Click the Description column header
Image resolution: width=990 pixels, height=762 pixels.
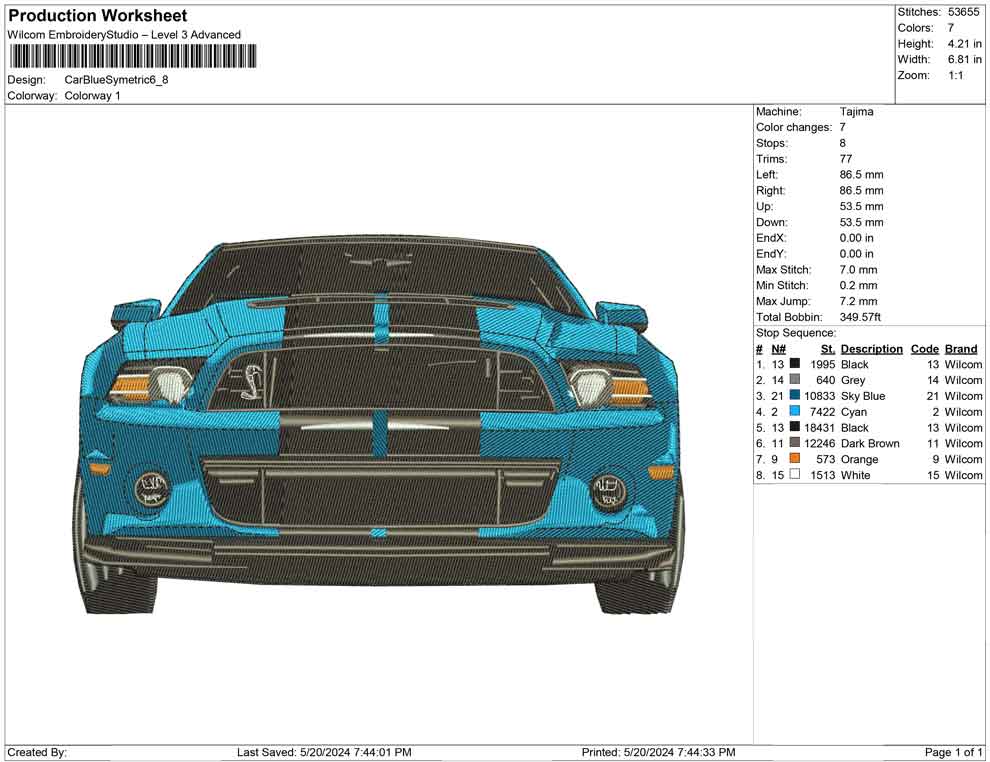[x=871, y=348]
